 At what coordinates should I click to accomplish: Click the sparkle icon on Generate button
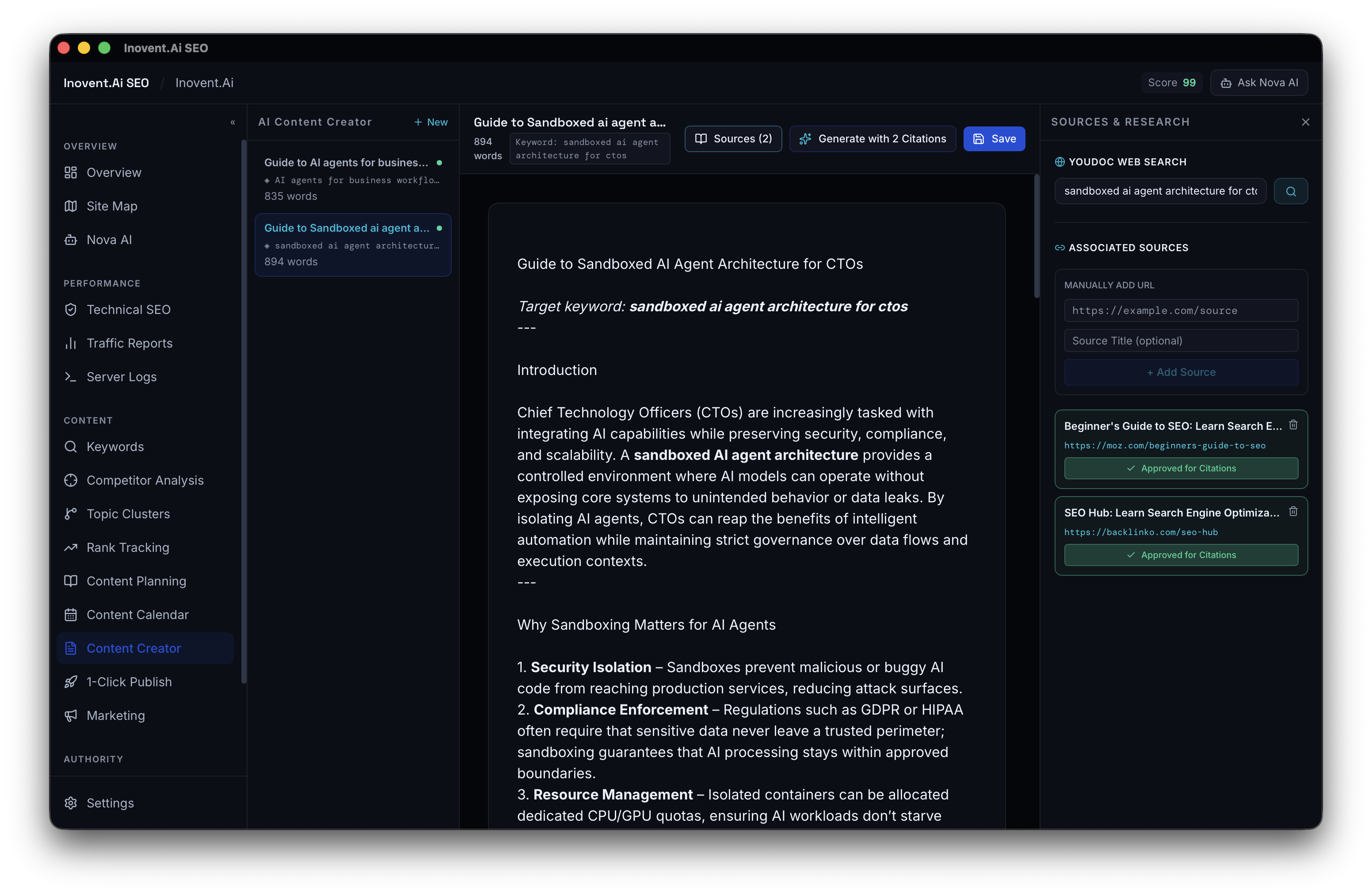click(805, 138)
